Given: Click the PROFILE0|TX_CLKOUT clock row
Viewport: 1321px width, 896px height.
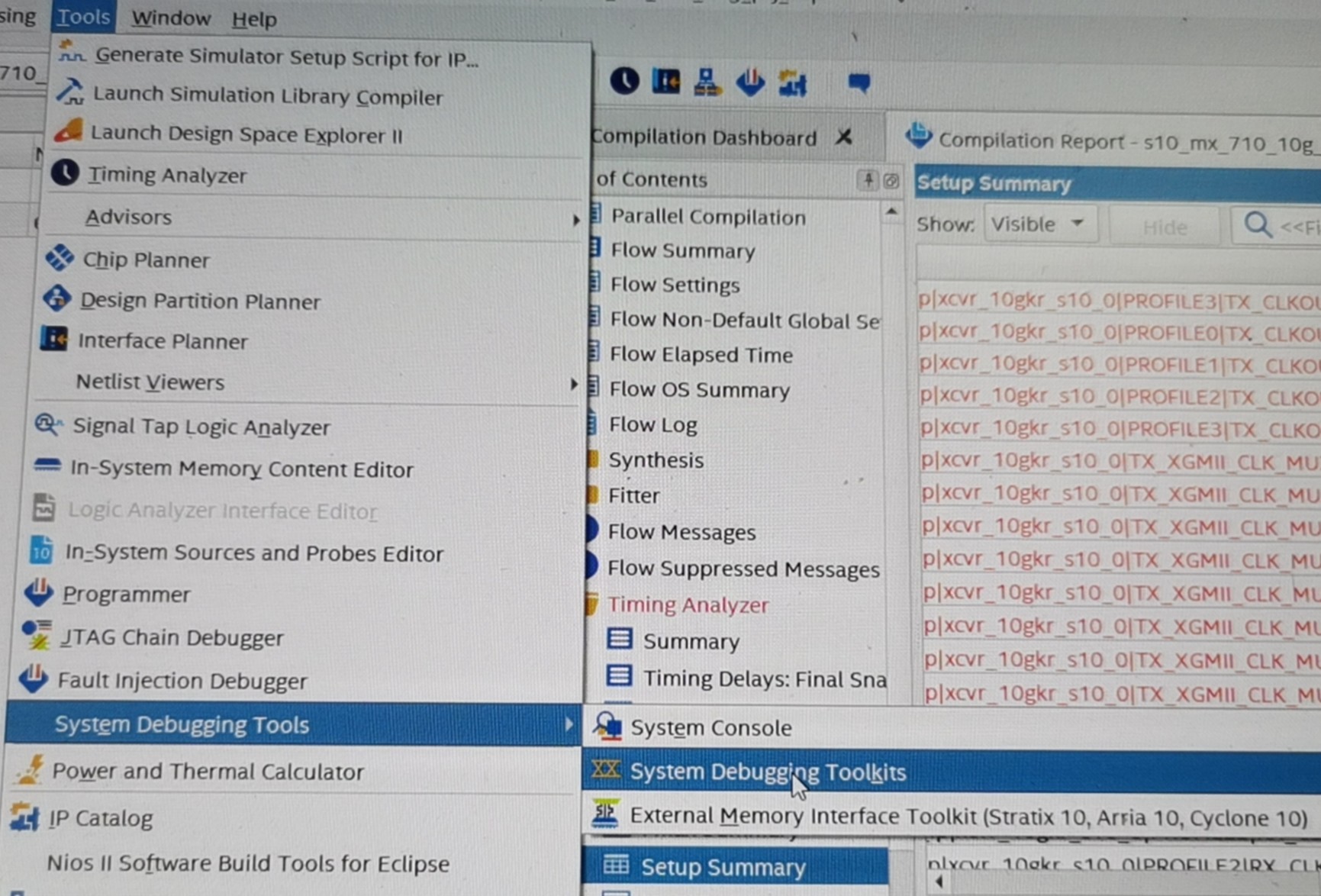Looking at the screenshot, I should click(1119, 333).
